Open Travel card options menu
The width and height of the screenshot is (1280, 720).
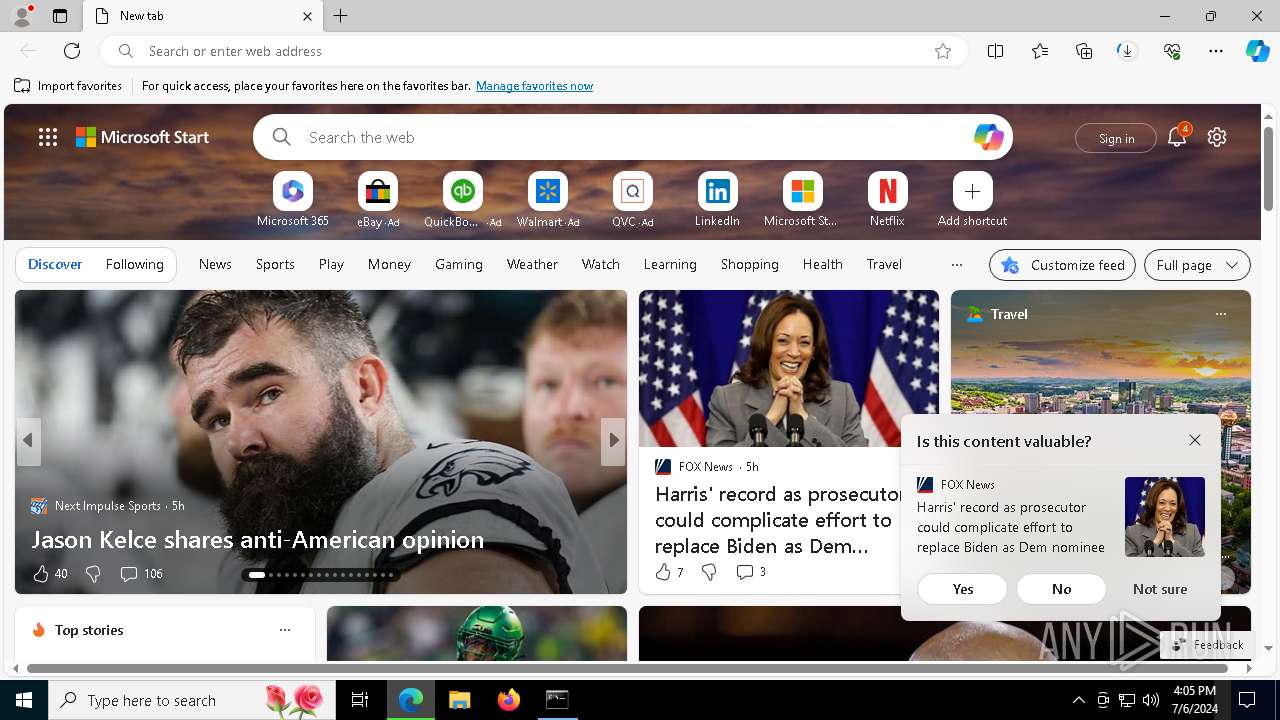(1220, 314)
